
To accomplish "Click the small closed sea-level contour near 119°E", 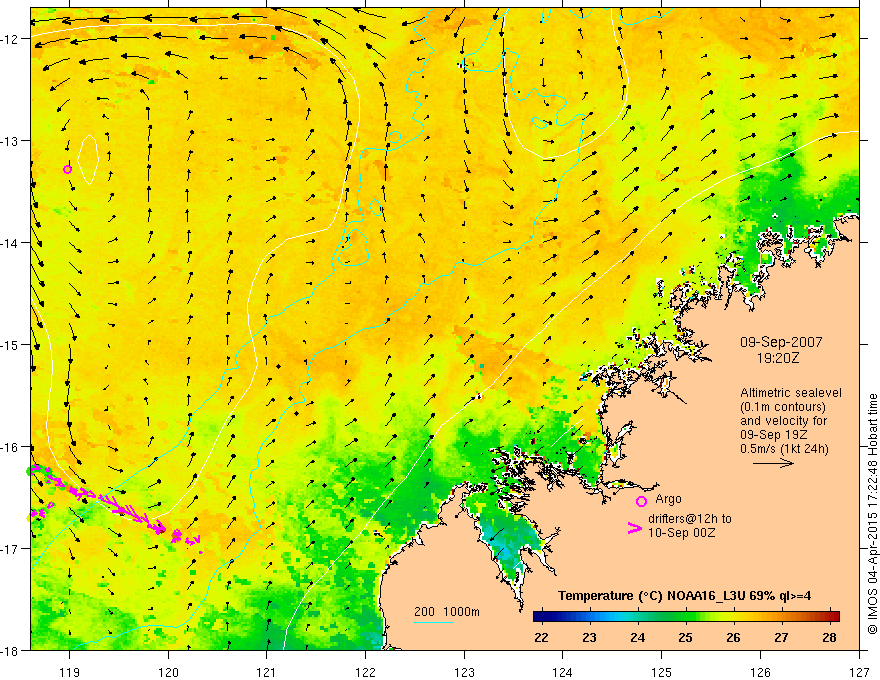I will [x=88, y=159].
